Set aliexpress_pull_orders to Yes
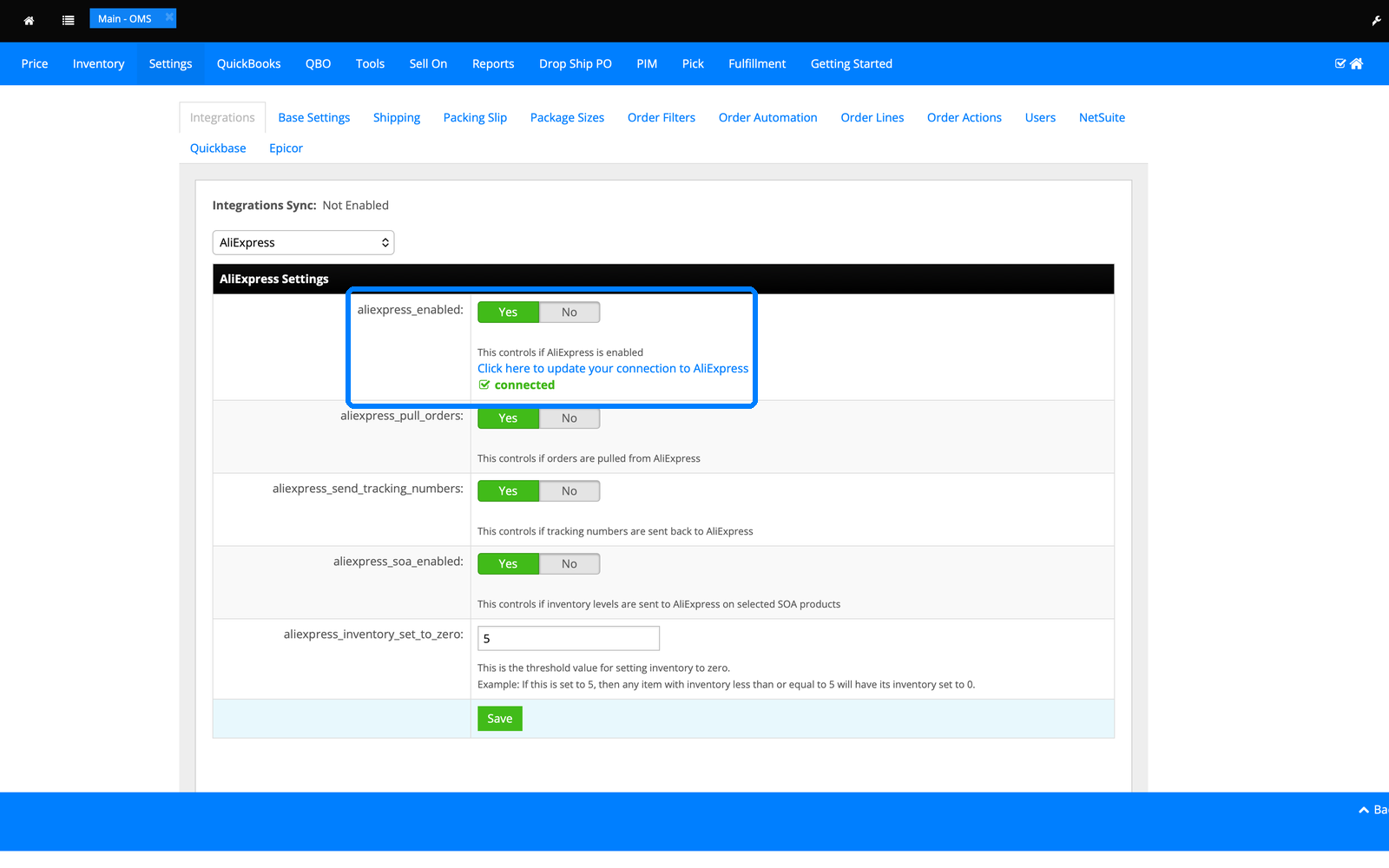This screenshot has height=868, width=1389. pyautogui.click(x=508, y=418)
